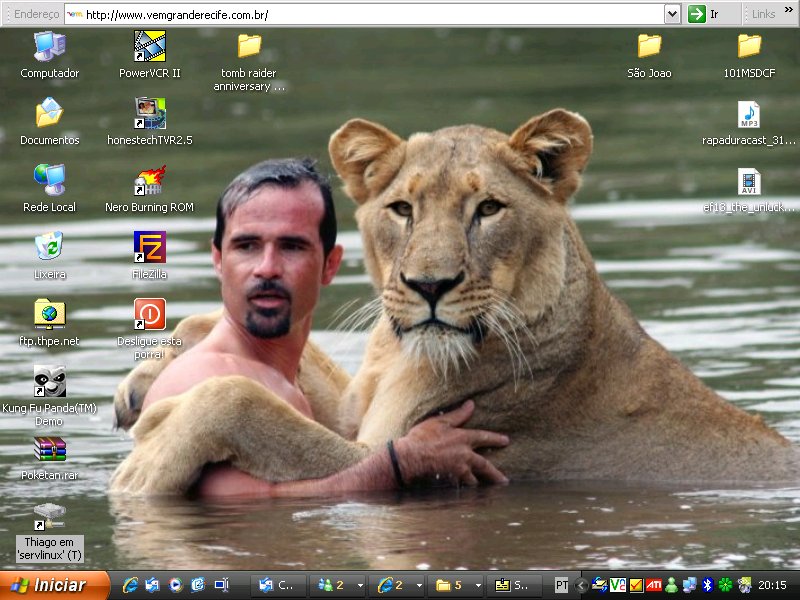This screenshot has width=800, height=600.
Task: Launch Internet Explorer from Quick Launch
Action: [130, 585]
